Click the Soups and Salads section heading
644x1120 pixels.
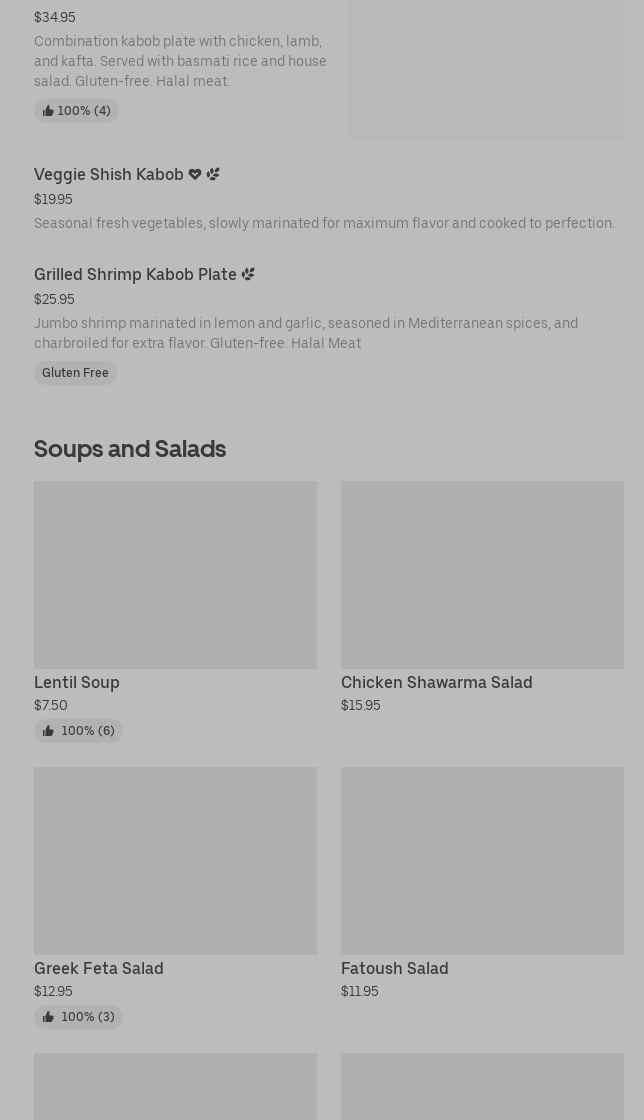pos(130,448)
